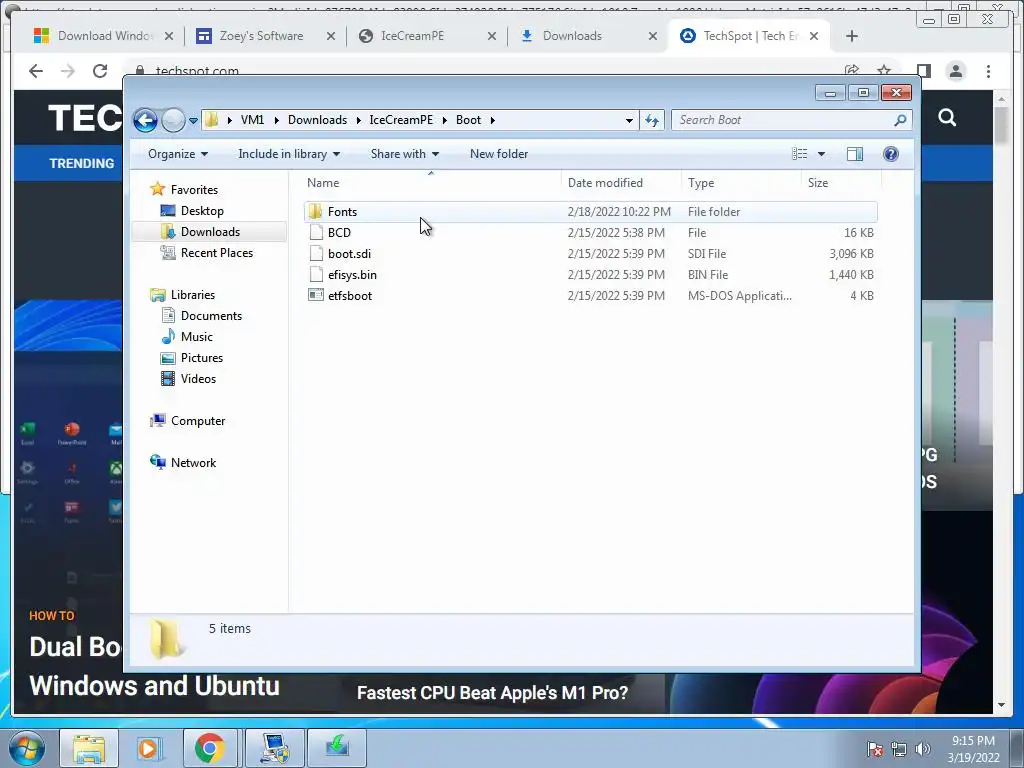Open the Windows Start button
Image resolution: width=1024 pixels, height=768 pixels.
[26, 748]
